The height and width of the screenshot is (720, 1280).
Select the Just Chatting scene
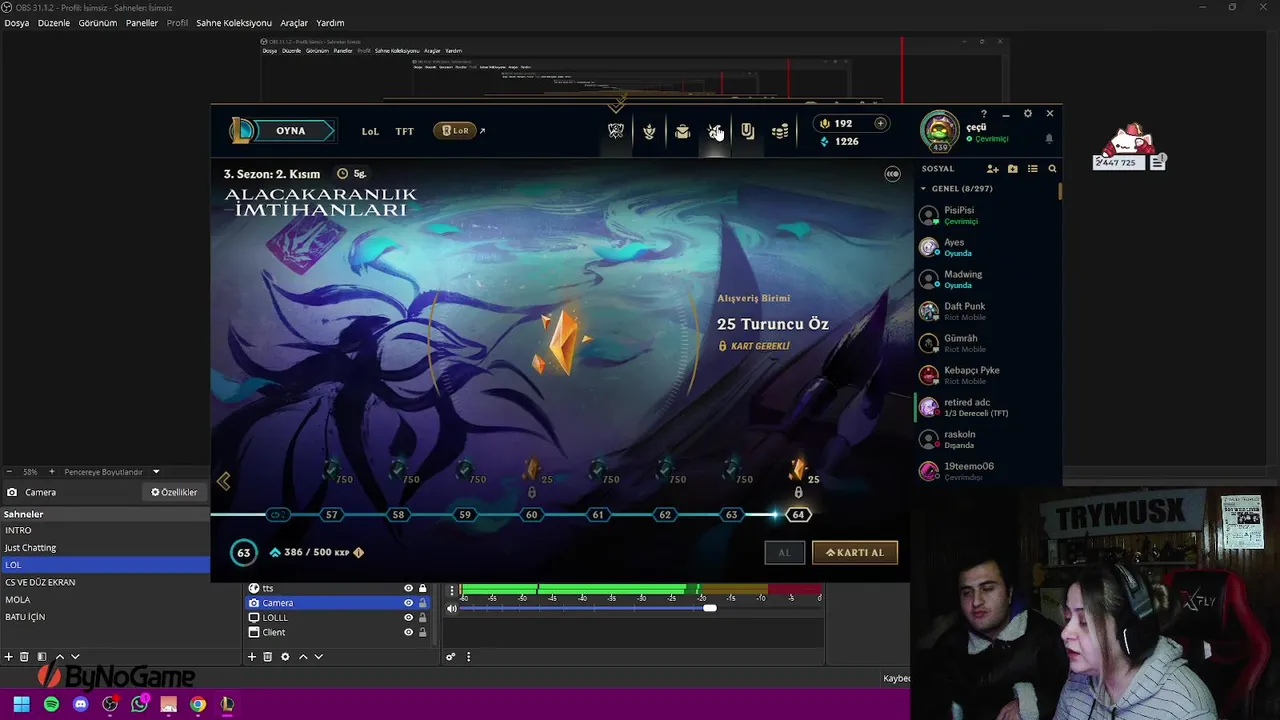click(105, 548)
